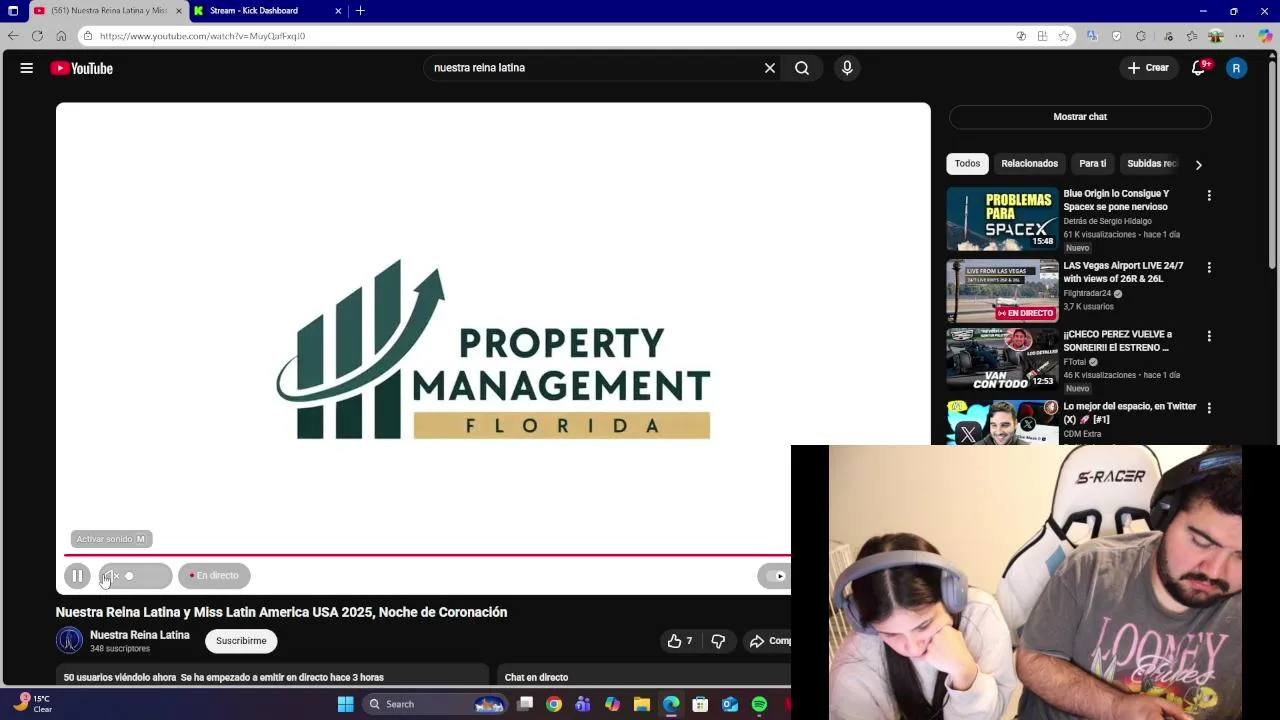Close the YouTube browser tab
The image size is (1280, 720).
click(x=179, y=11)
